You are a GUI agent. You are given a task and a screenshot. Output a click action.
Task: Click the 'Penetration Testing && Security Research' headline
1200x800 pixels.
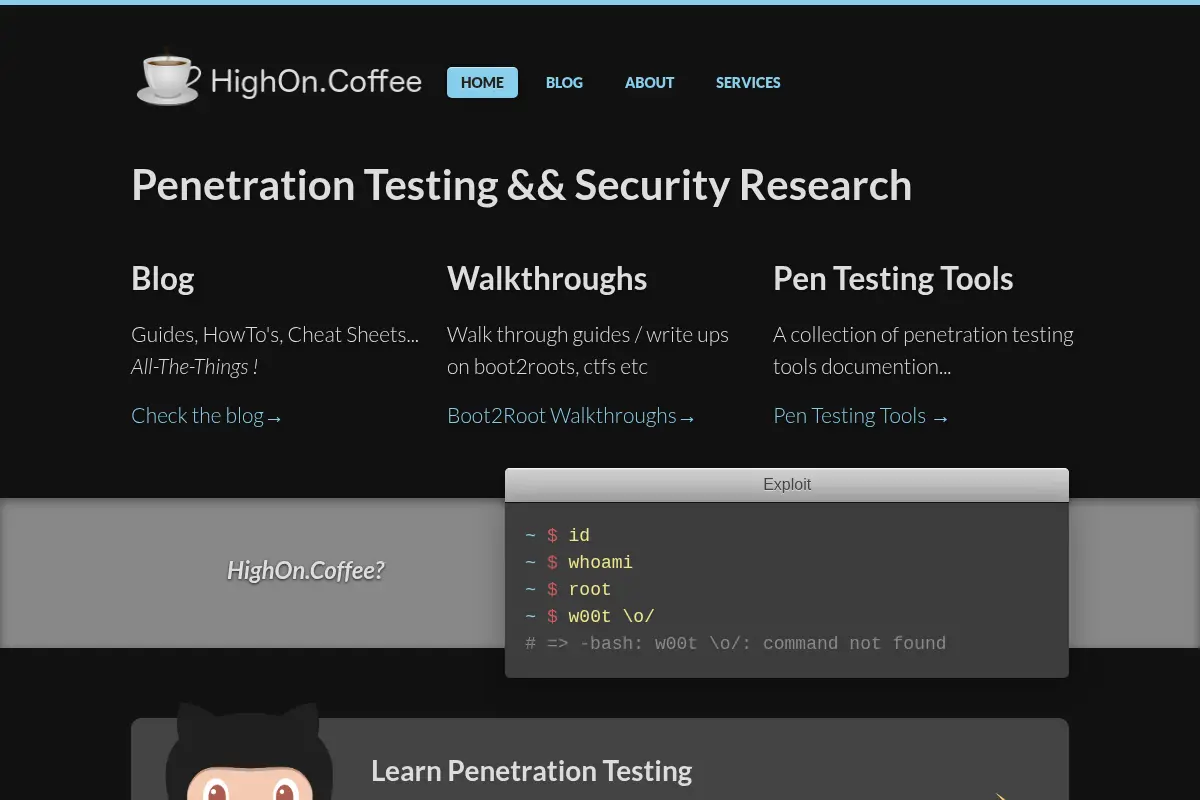point(521,185)
